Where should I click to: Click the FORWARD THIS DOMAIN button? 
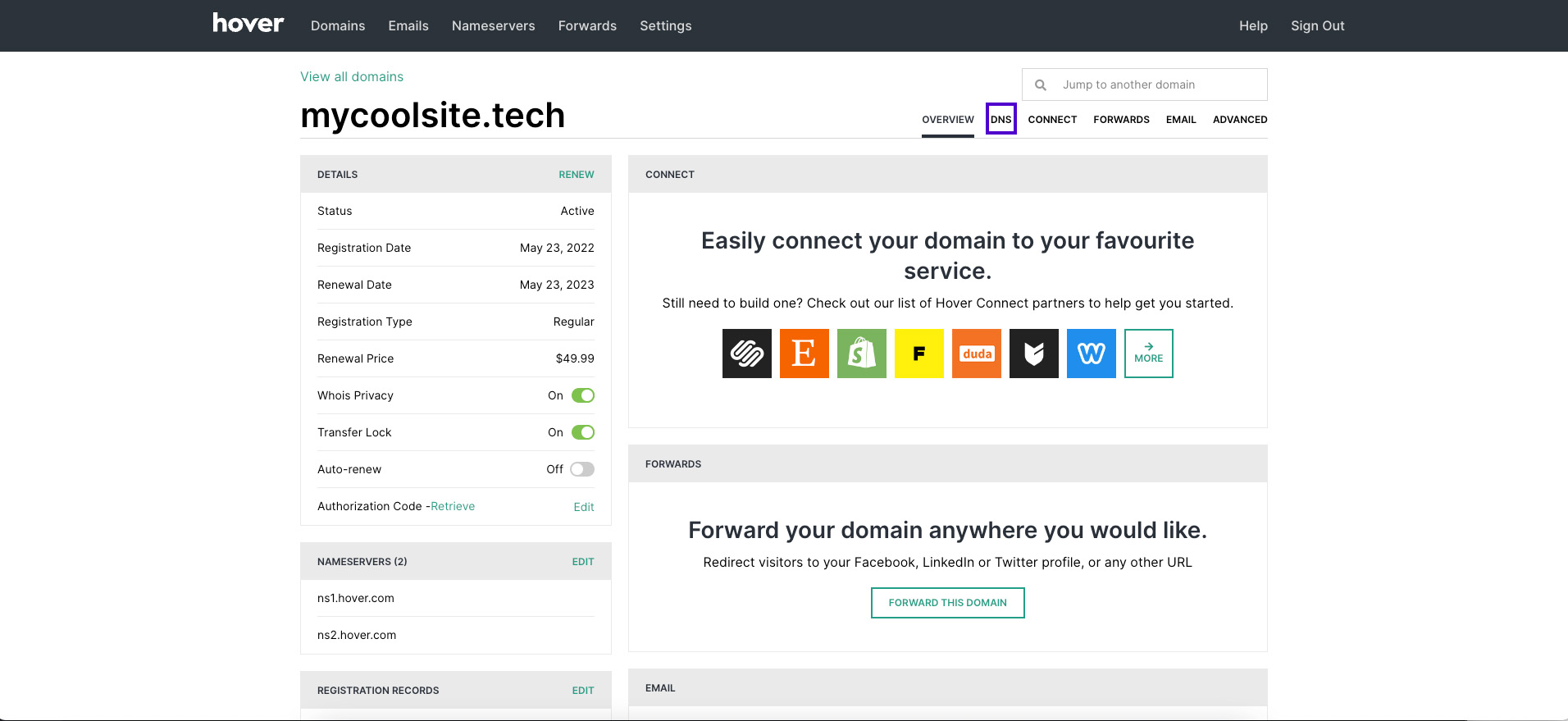pos(947,603)
